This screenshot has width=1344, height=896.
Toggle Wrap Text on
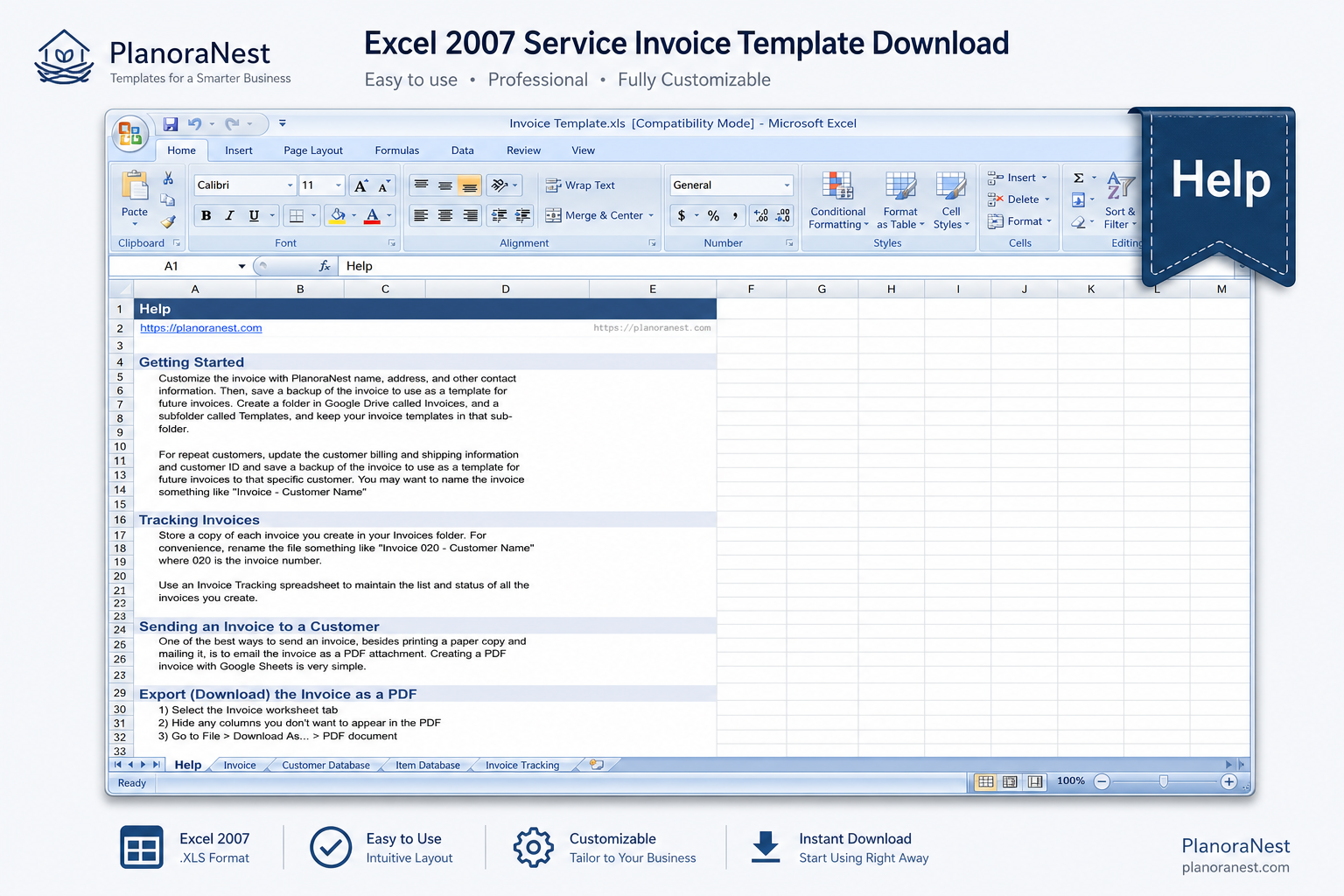pos(580,185)
